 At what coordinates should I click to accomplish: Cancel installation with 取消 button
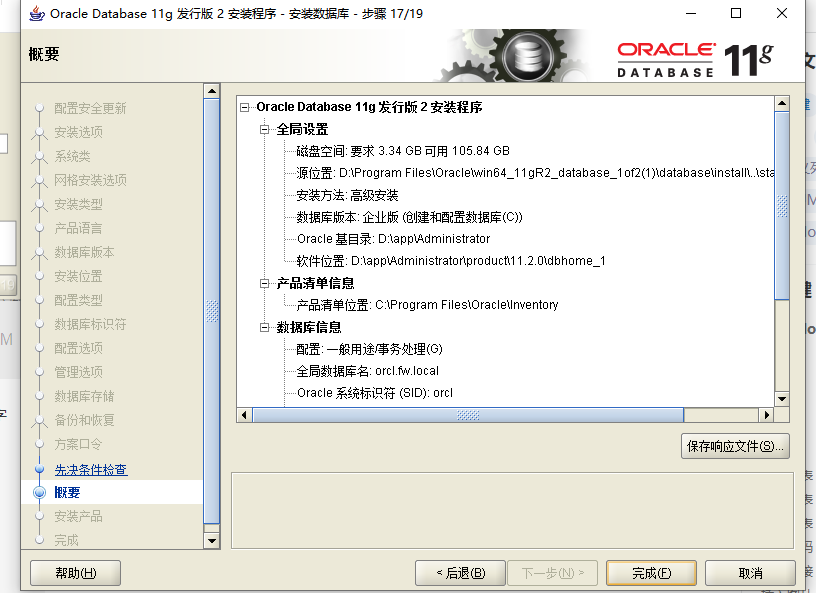click(750, 573)
